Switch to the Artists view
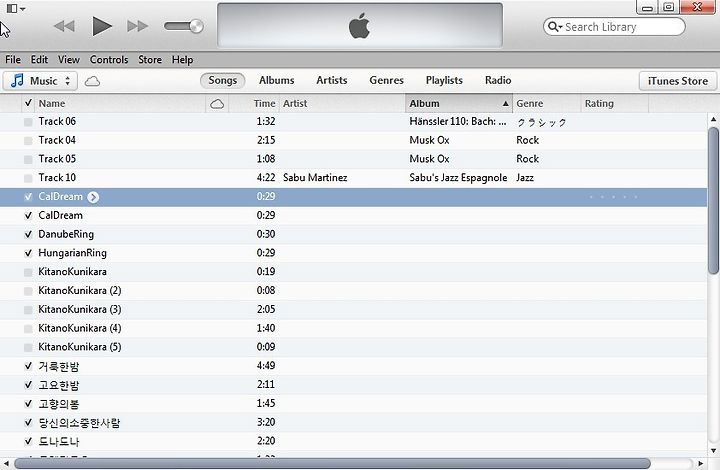 [332, 80]
